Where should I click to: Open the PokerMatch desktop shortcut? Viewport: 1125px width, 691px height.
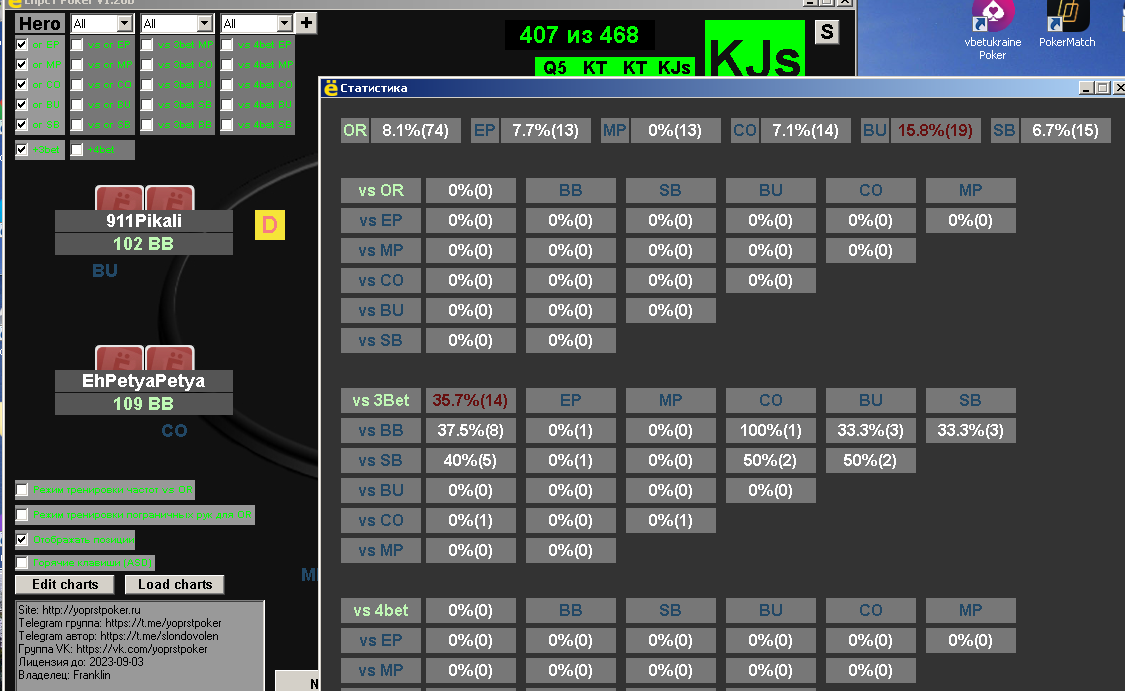click(1067, 25)
